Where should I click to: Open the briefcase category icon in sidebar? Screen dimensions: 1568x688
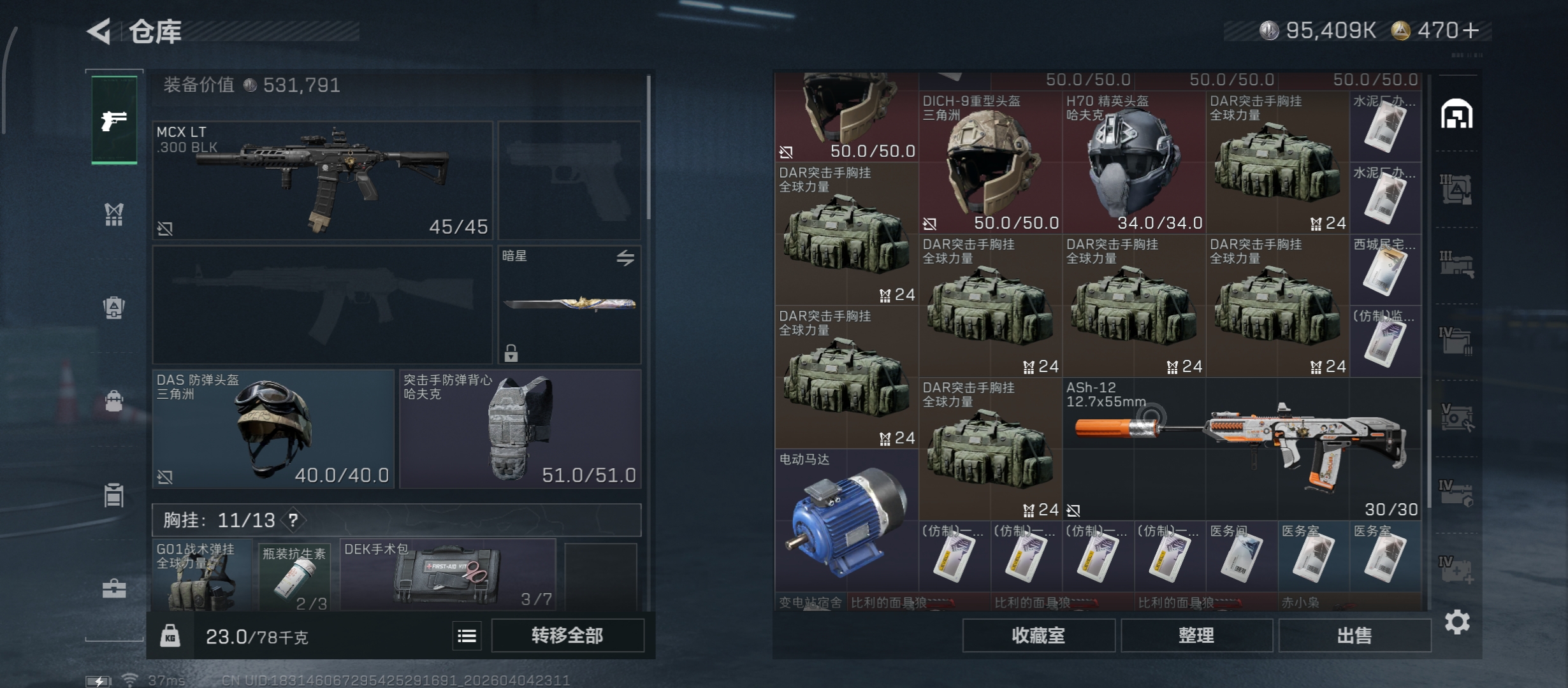(114, 588)
